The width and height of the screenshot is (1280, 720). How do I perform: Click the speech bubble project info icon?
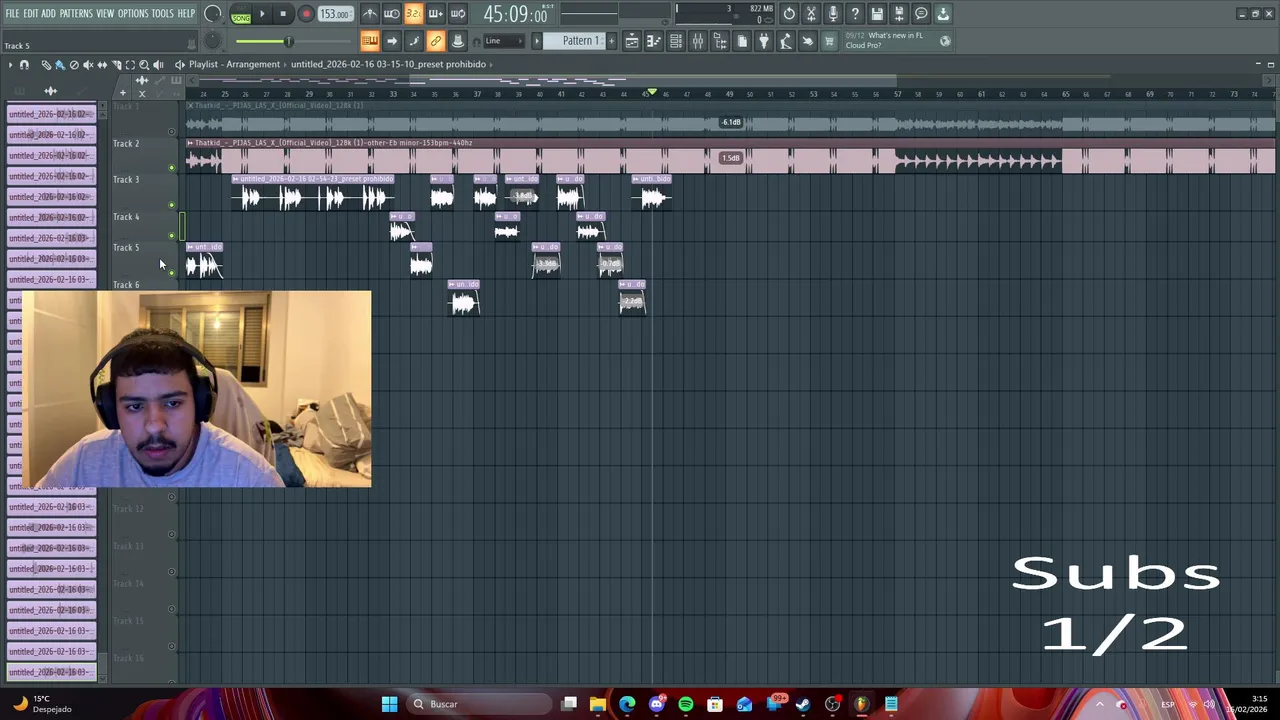pyautogui.click(x=921, y=14)
